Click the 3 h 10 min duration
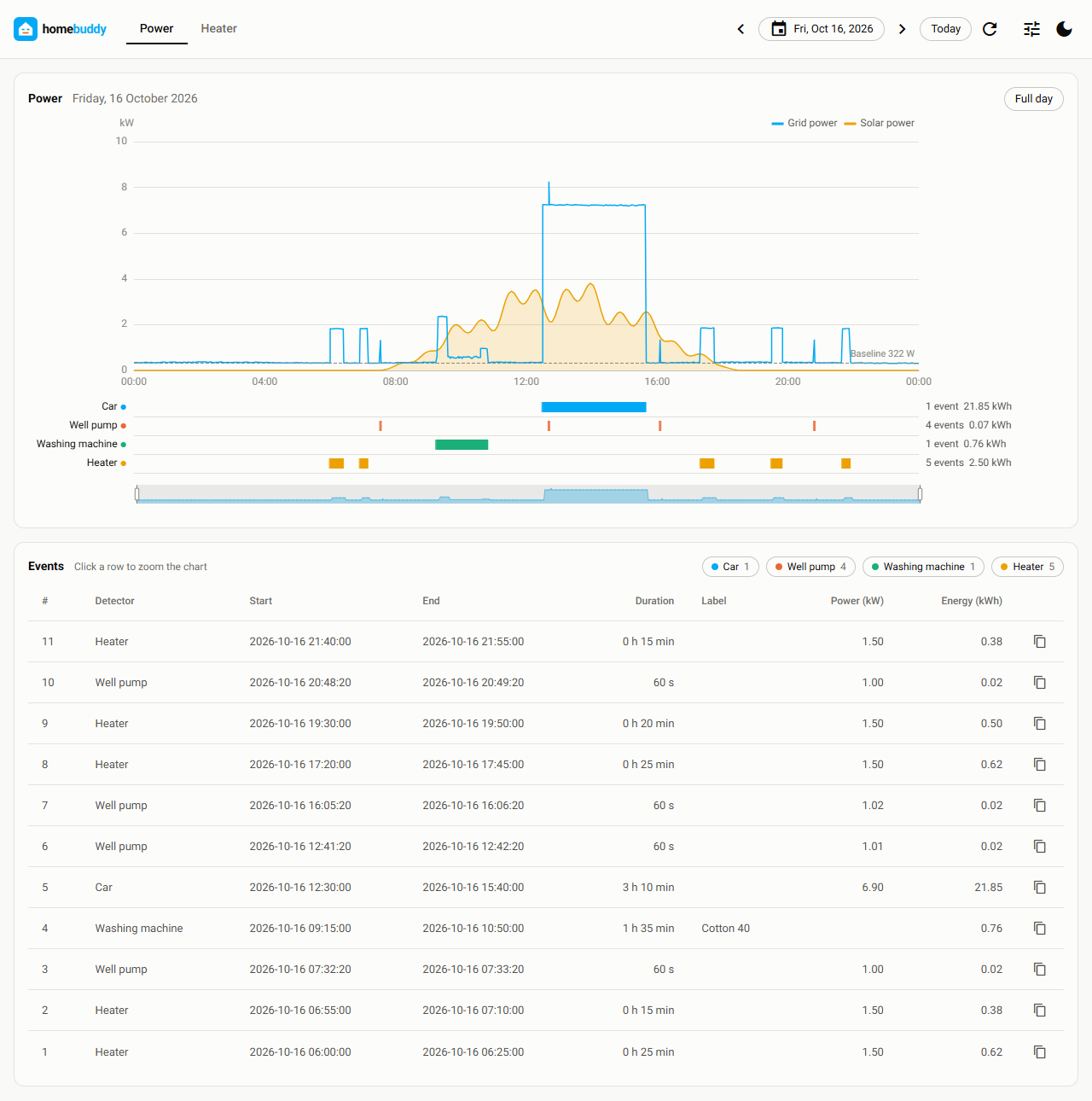Viewport: 1092px width, 1101px height. coord(648,888)
